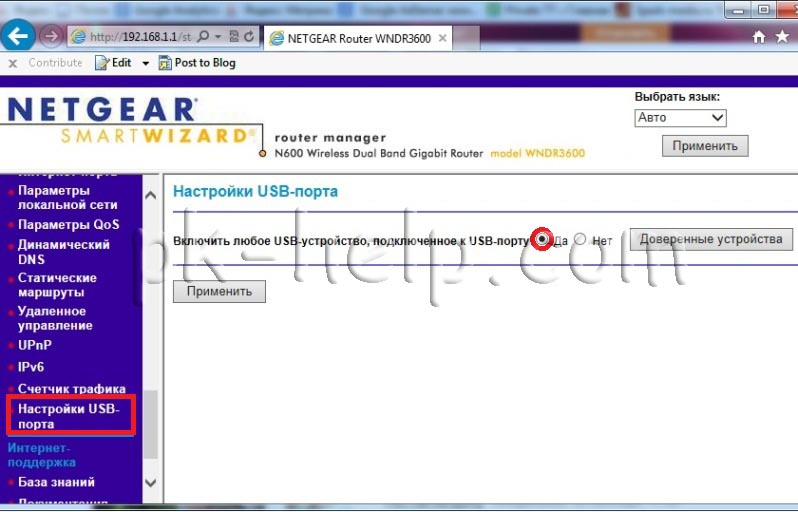This screenshot has width=798, height=512.
Task: Open IPv6 menu link
Action: point(31,366)
